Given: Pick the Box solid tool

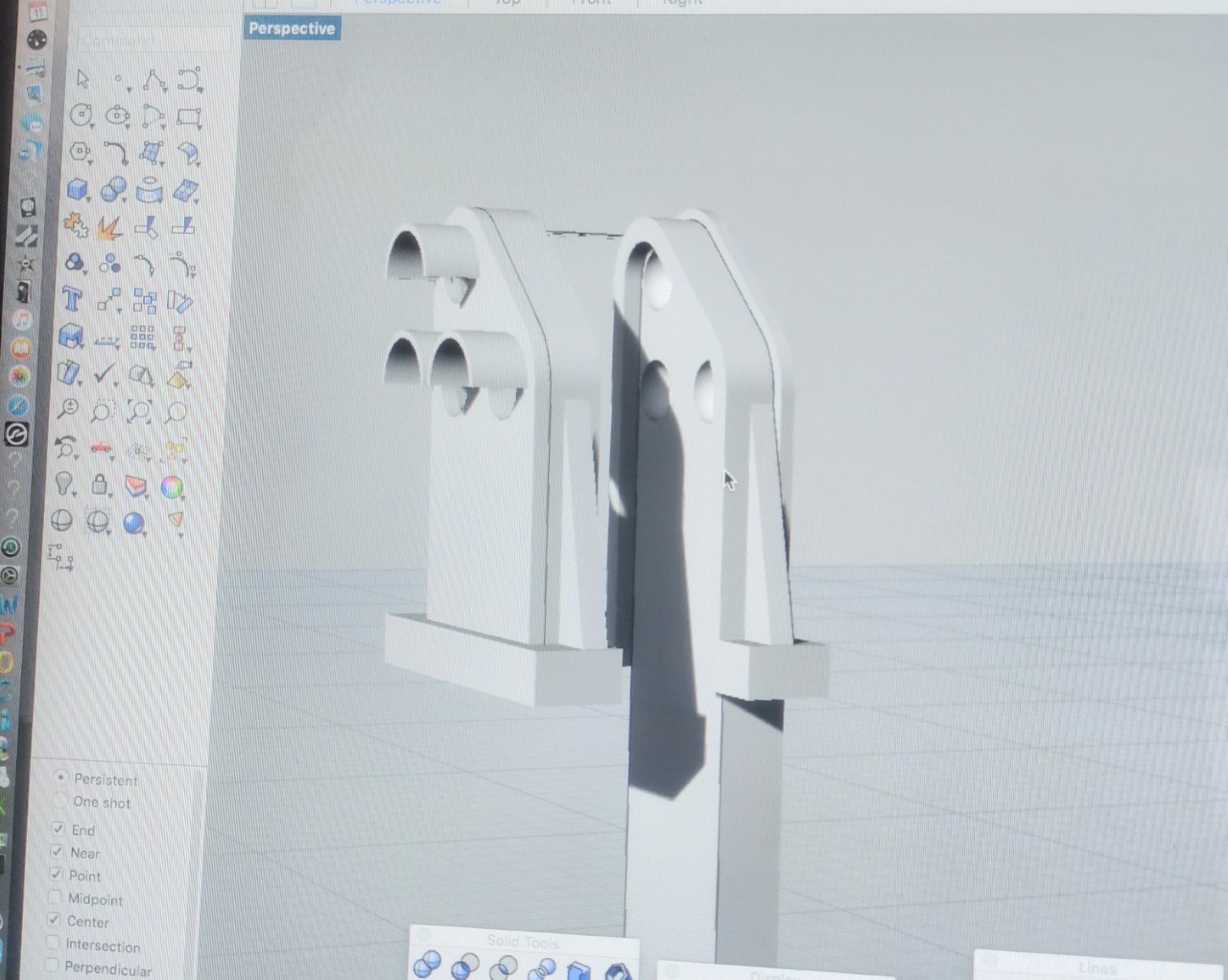Looking at the screenshot, I should tap(78, 189).
